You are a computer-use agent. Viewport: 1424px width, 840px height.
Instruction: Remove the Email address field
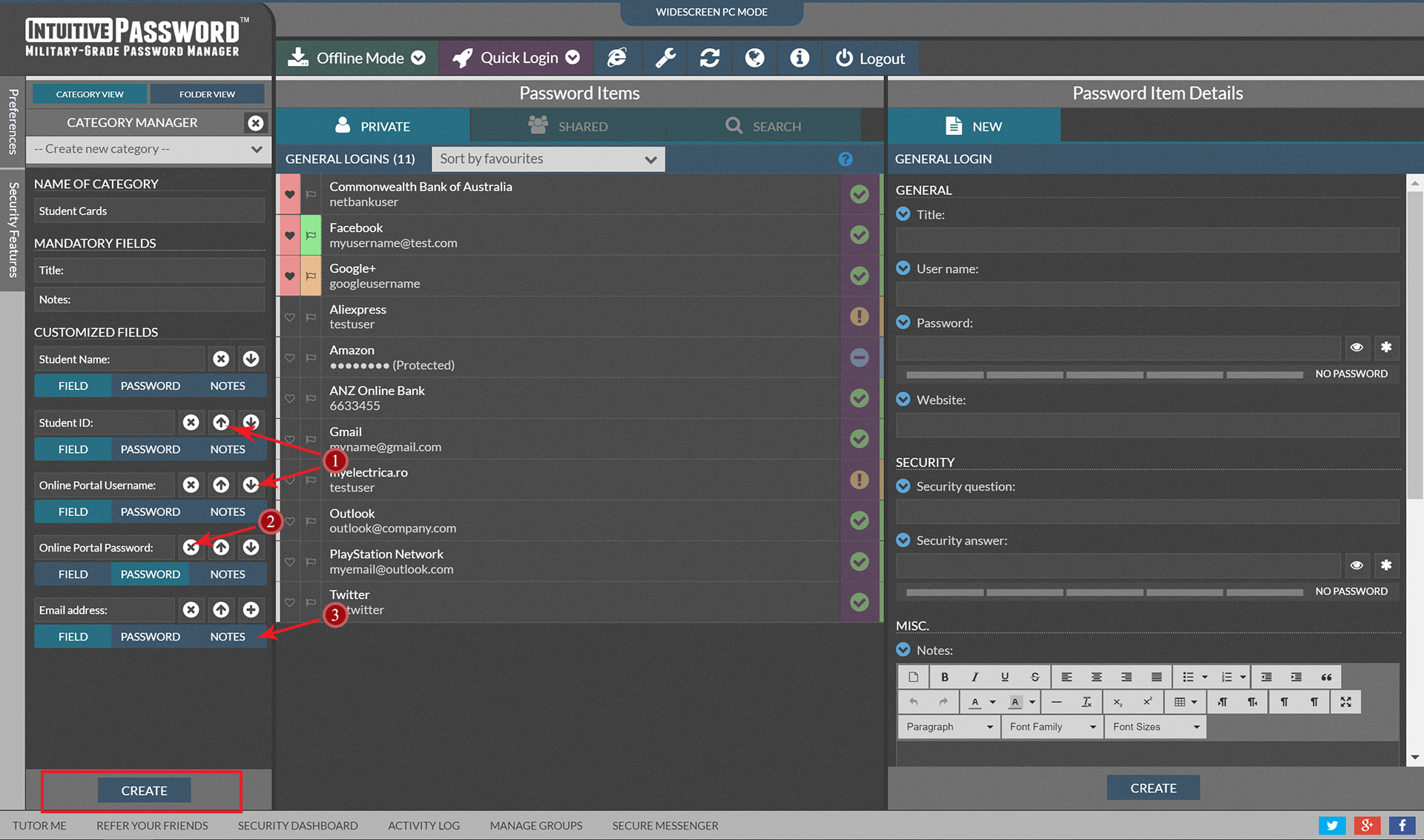pos(191,609)
